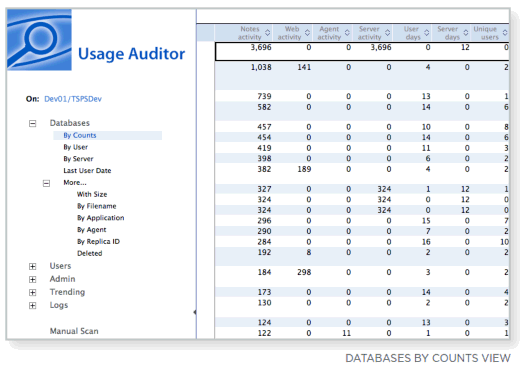Image resolution: width=523 pixels, height=373 pixels.
Task: Open the Deleted databases view
Action: coord(90,253)
